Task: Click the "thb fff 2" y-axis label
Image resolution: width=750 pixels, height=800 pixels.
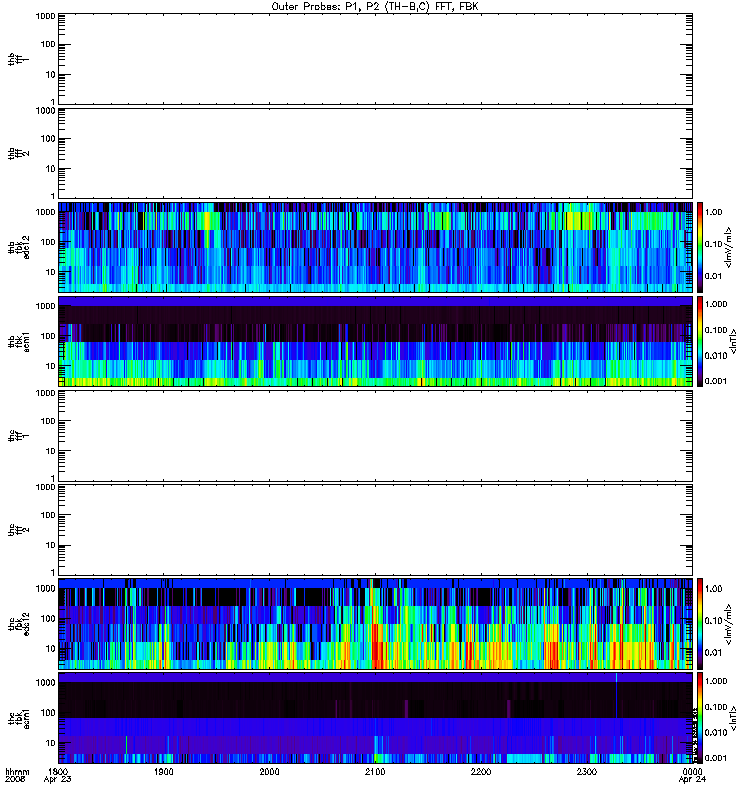Action: (18, 153)
